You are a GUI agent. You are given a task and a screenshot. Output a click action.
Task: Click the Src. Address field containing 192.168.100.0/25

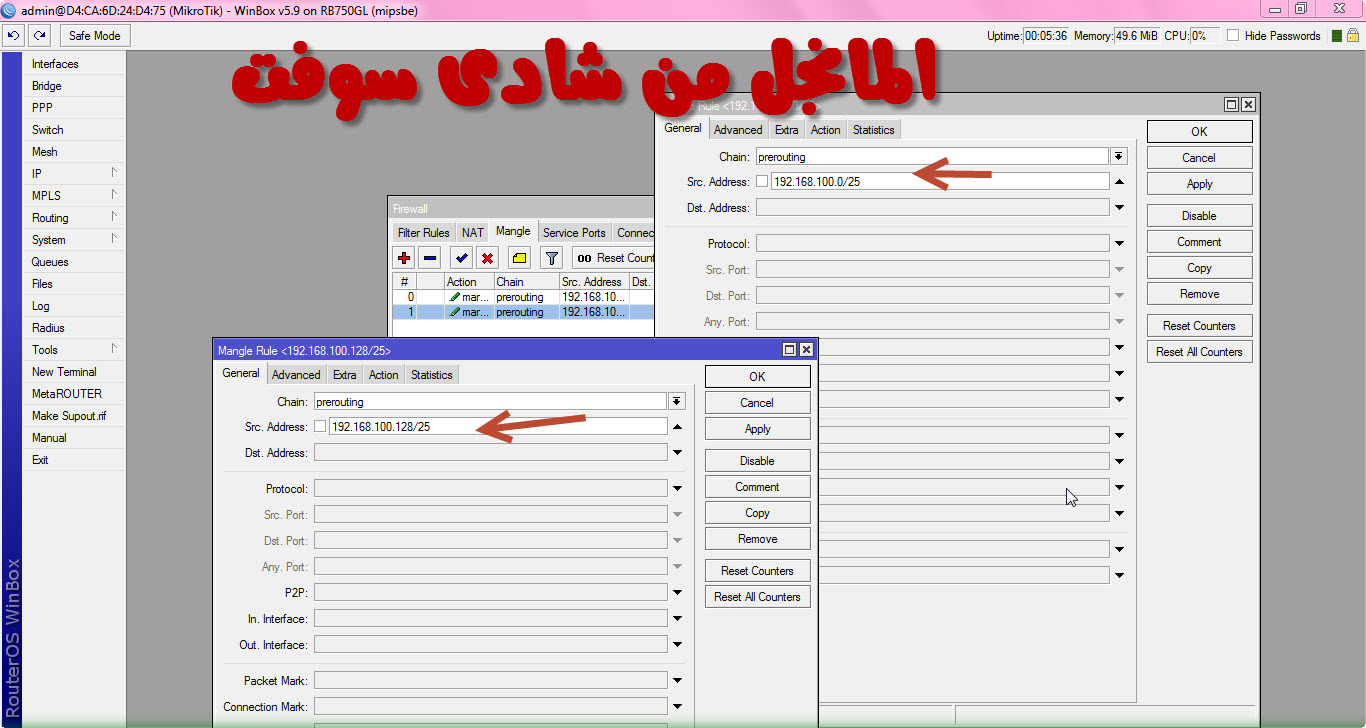click(x=940, y=182)
